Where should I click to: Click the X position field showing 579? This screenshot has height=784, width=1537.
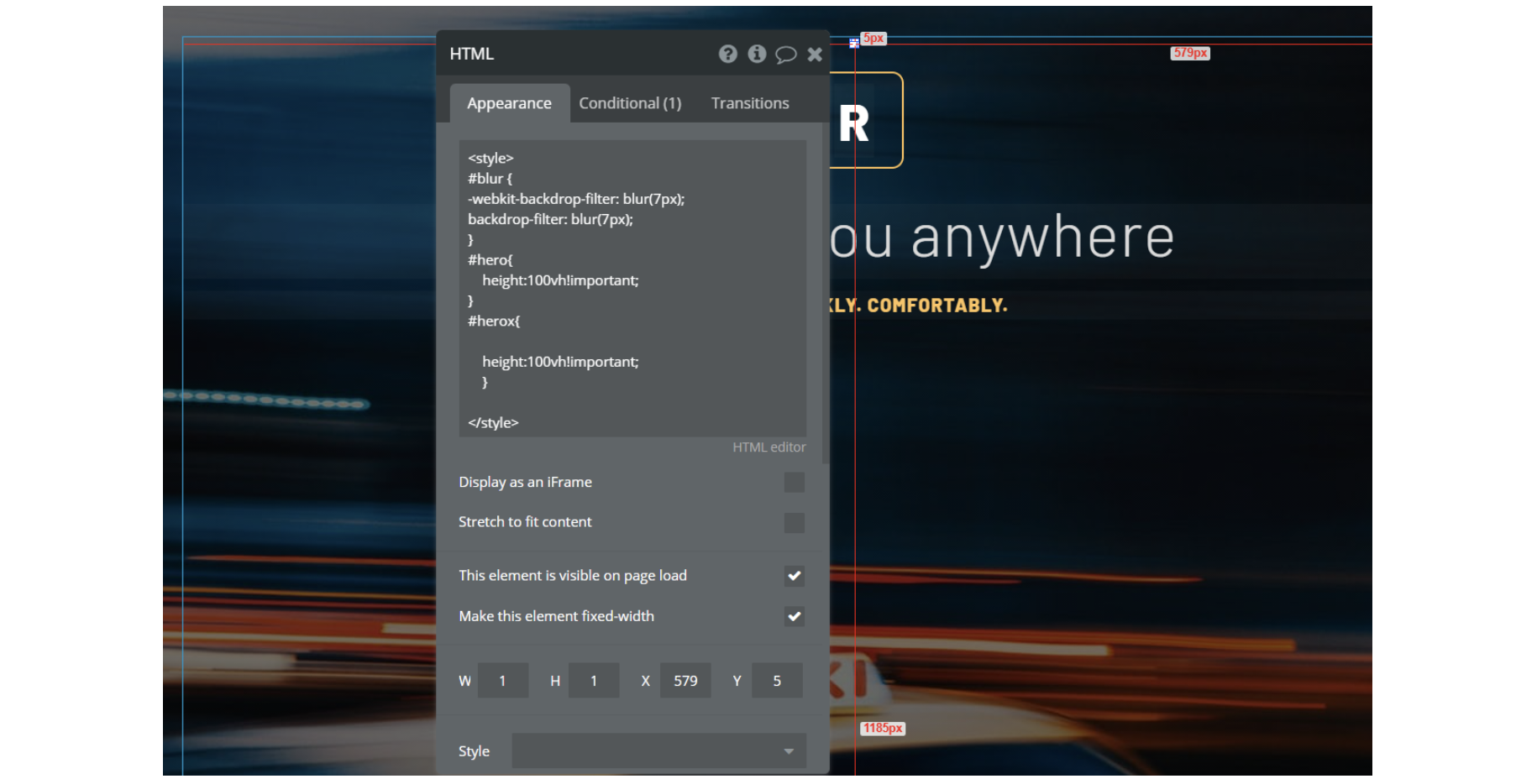pyautogui.click(x=685, y=681)
